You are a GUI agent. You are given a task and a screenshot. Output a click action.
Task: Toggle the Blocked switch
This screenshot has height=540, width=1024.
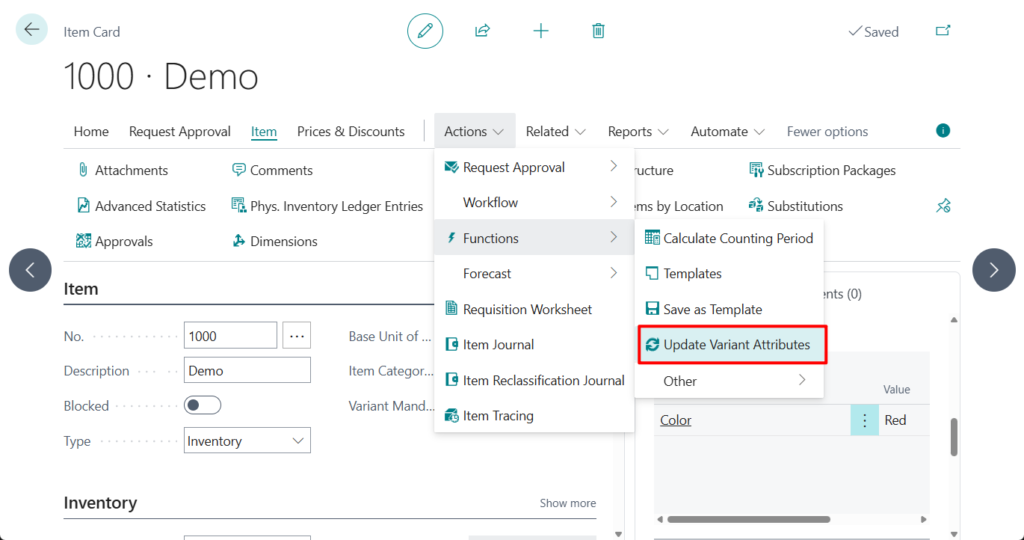click(203, 406)
